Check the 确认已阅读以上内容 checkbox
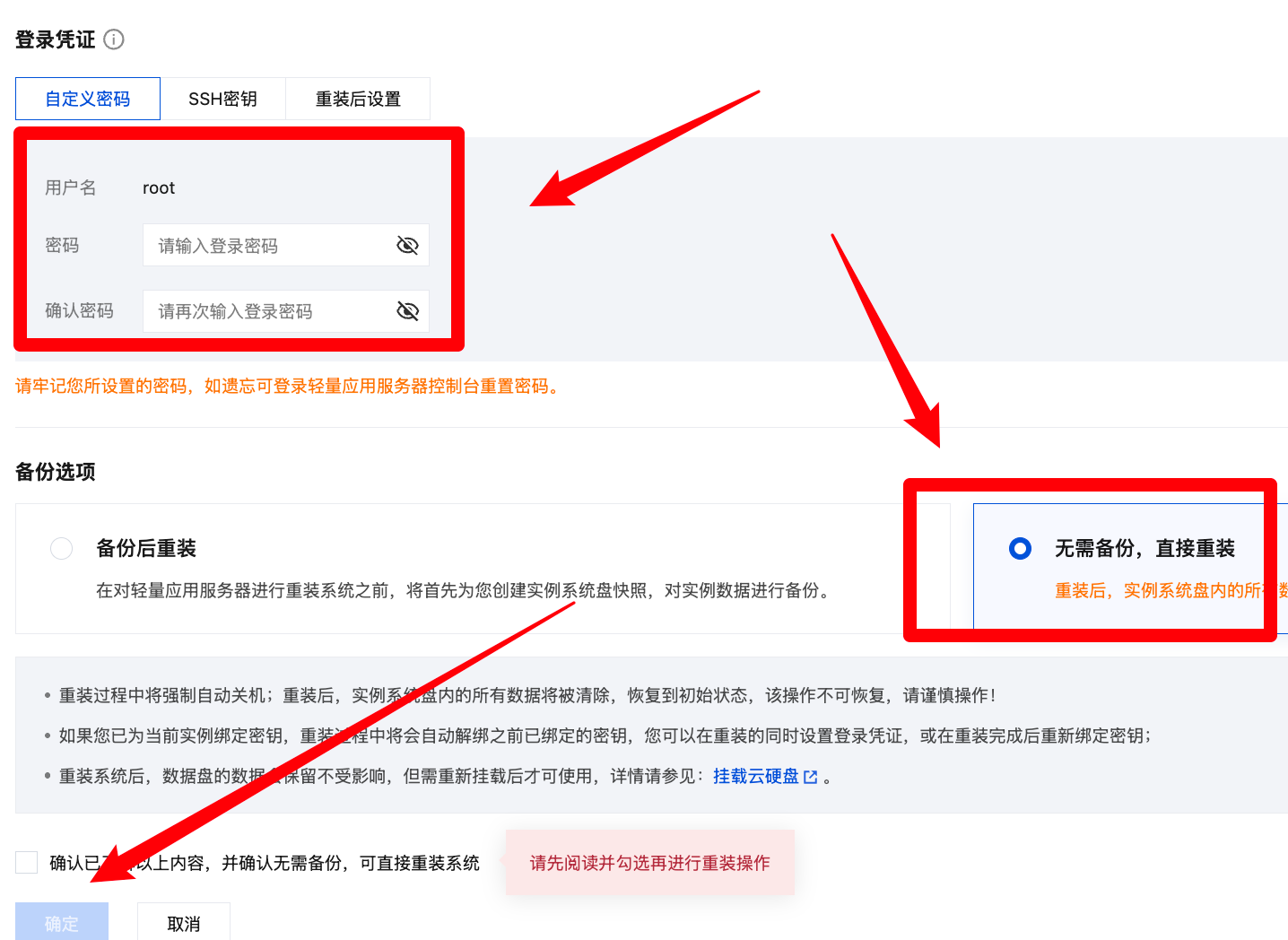This screenshot has width=1288, height=940. click(x=26, y=861)
